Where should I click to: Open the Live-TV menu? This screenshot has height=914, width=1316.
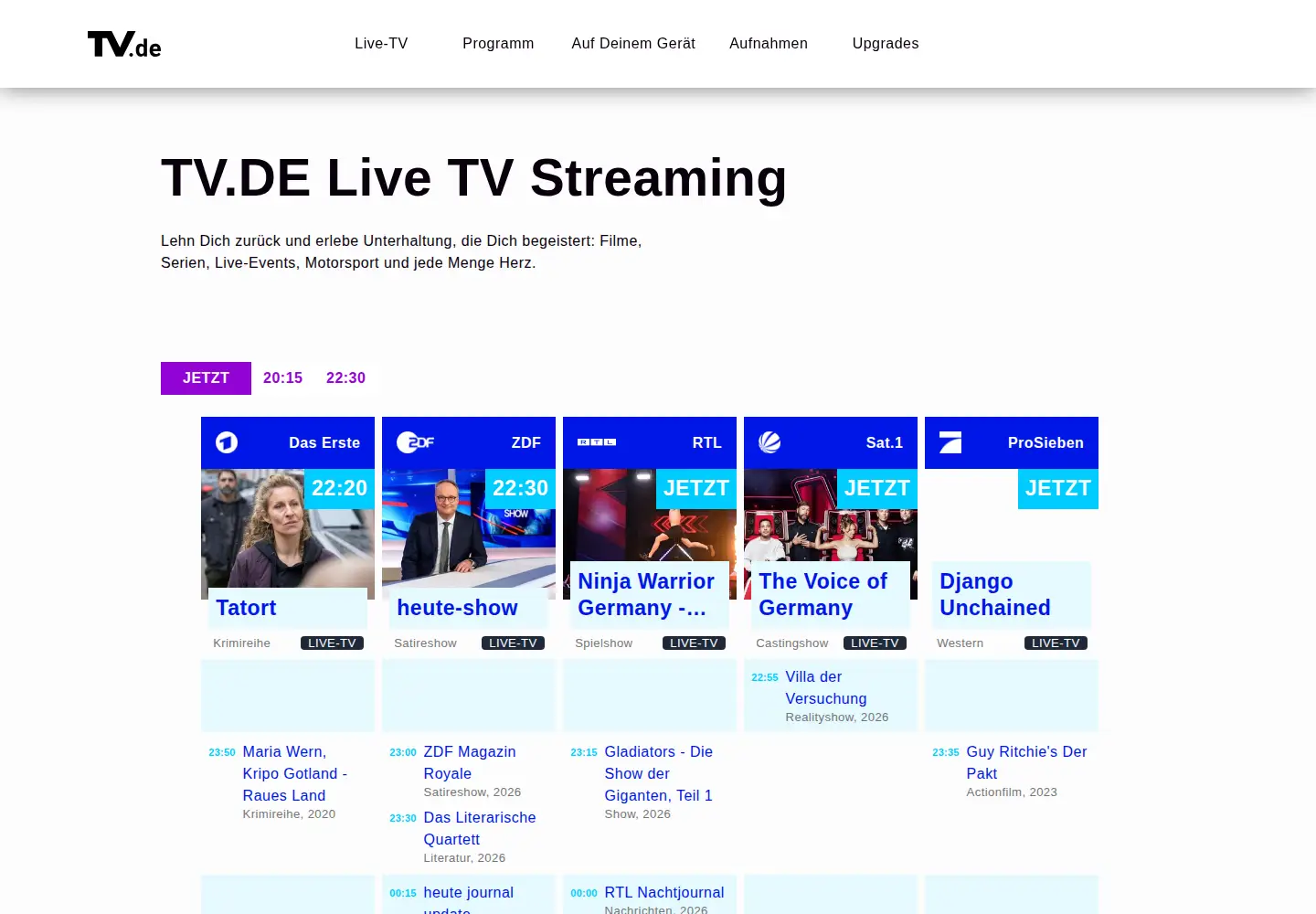coord(381,44)
